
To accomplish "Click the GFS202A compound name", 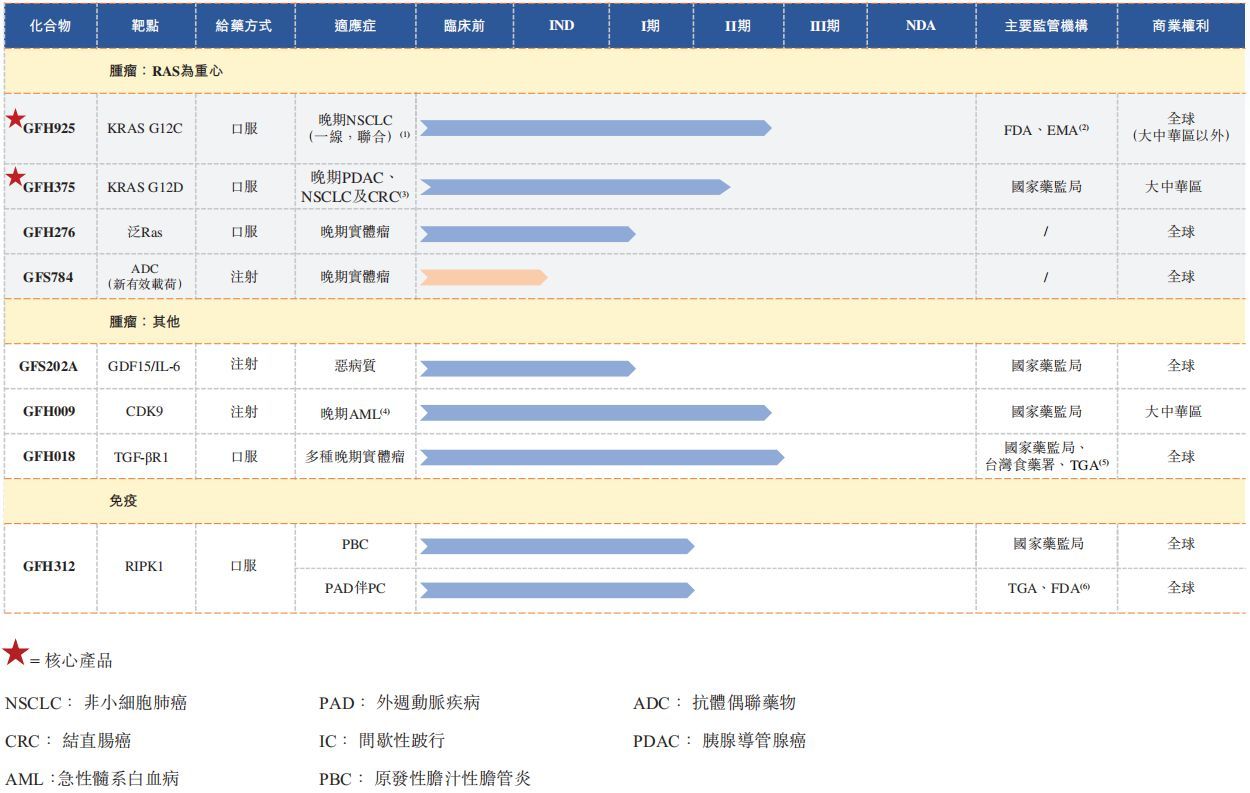I will click(48, 366).
